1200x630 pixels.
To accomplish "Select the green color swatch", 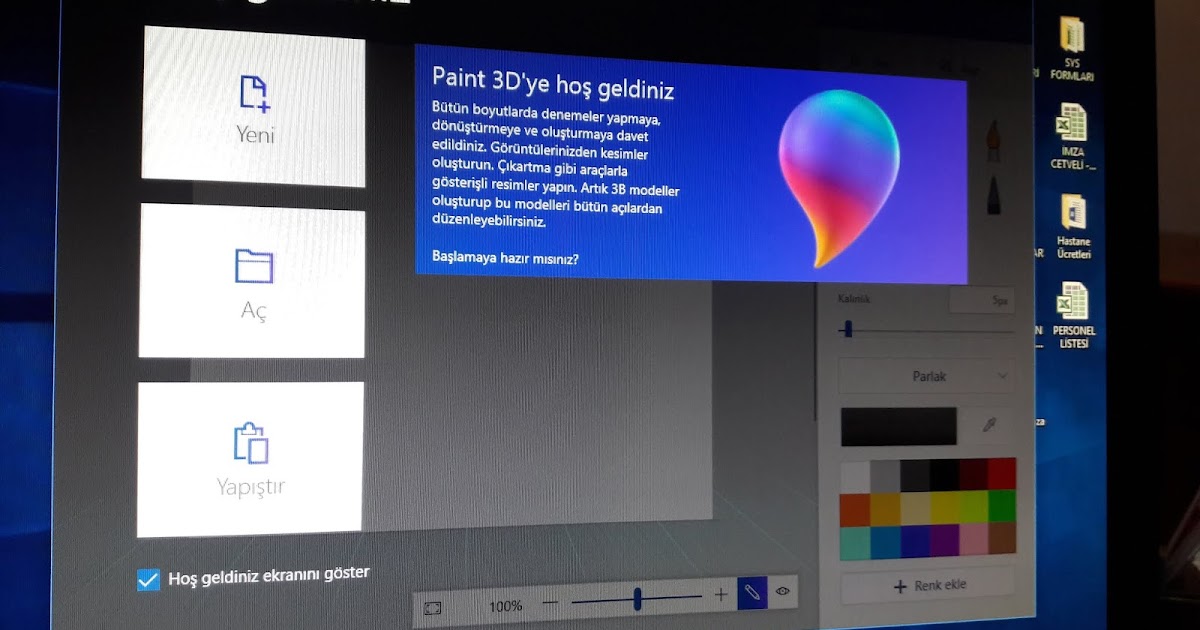I will 1002,504.
